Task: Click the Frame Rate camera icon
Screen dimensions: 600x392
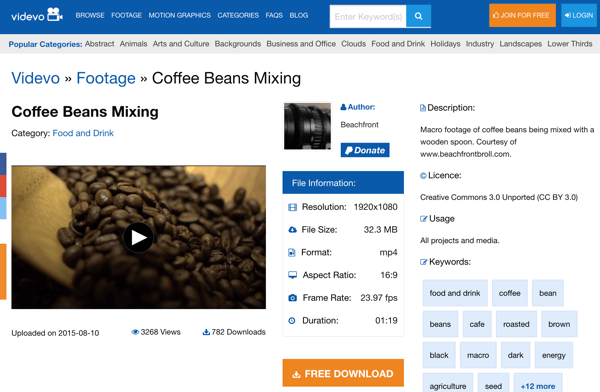Action: coord(292,298)
